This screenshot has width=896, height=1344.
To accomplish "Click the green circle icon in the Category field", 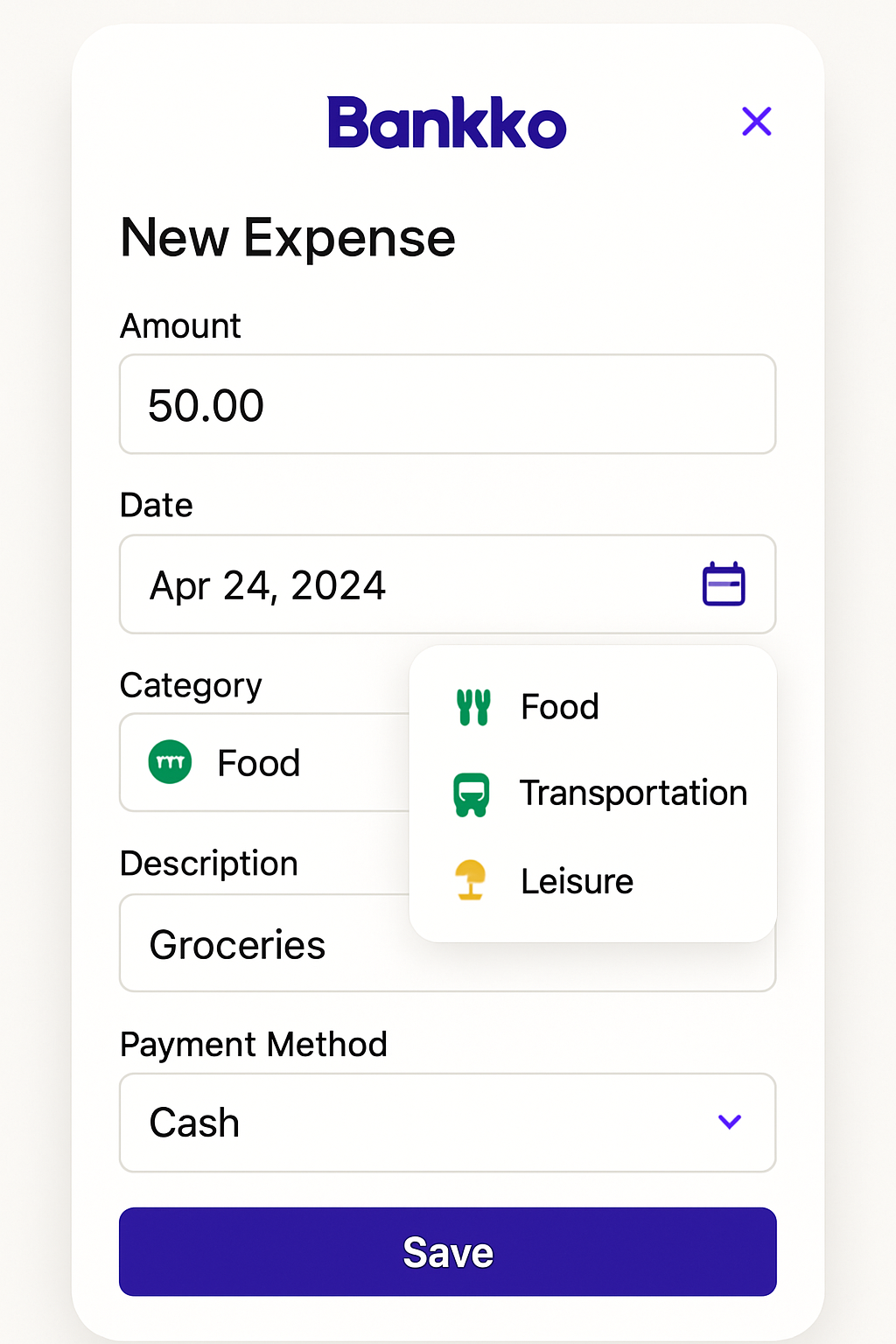I will [x=171, y=762].
